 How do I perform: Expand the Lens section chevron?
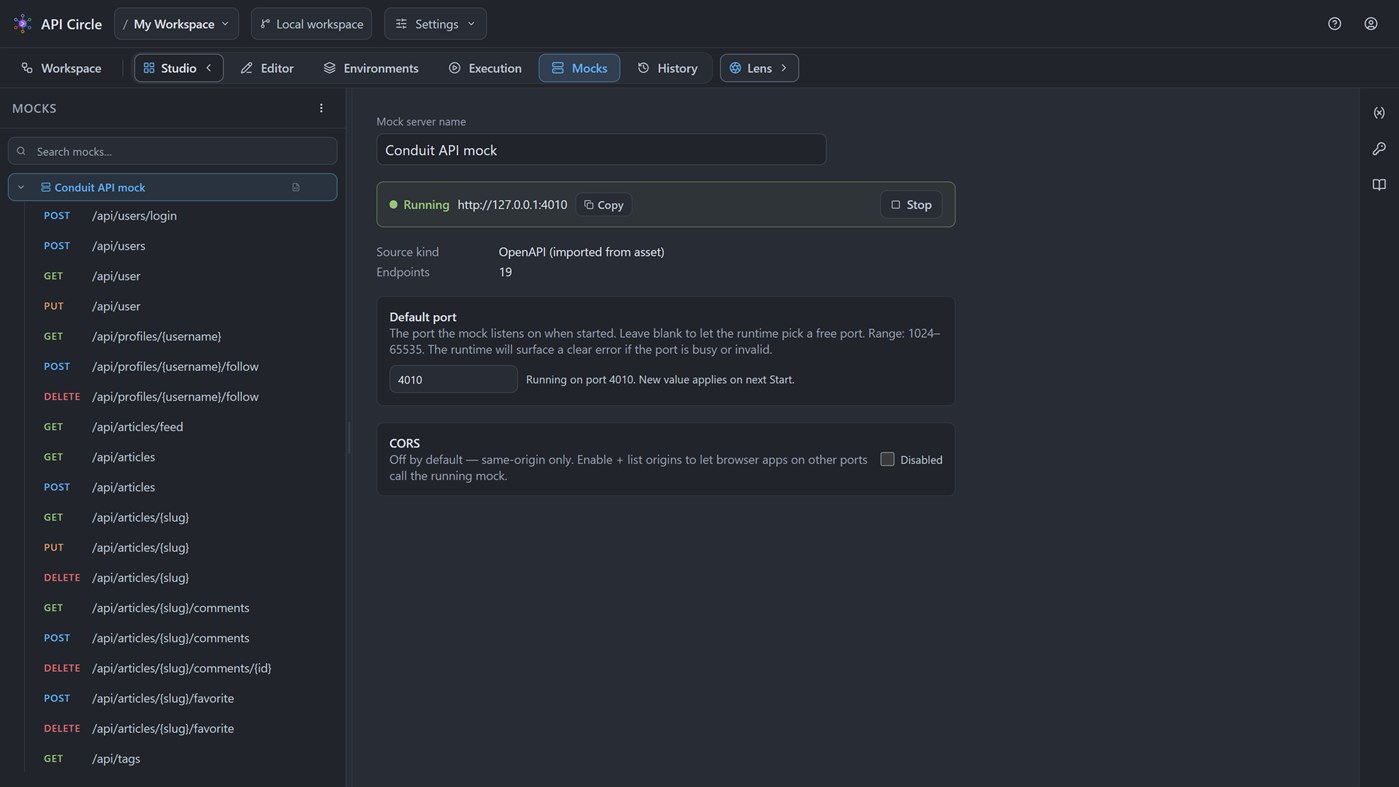[x=784, y=68]
